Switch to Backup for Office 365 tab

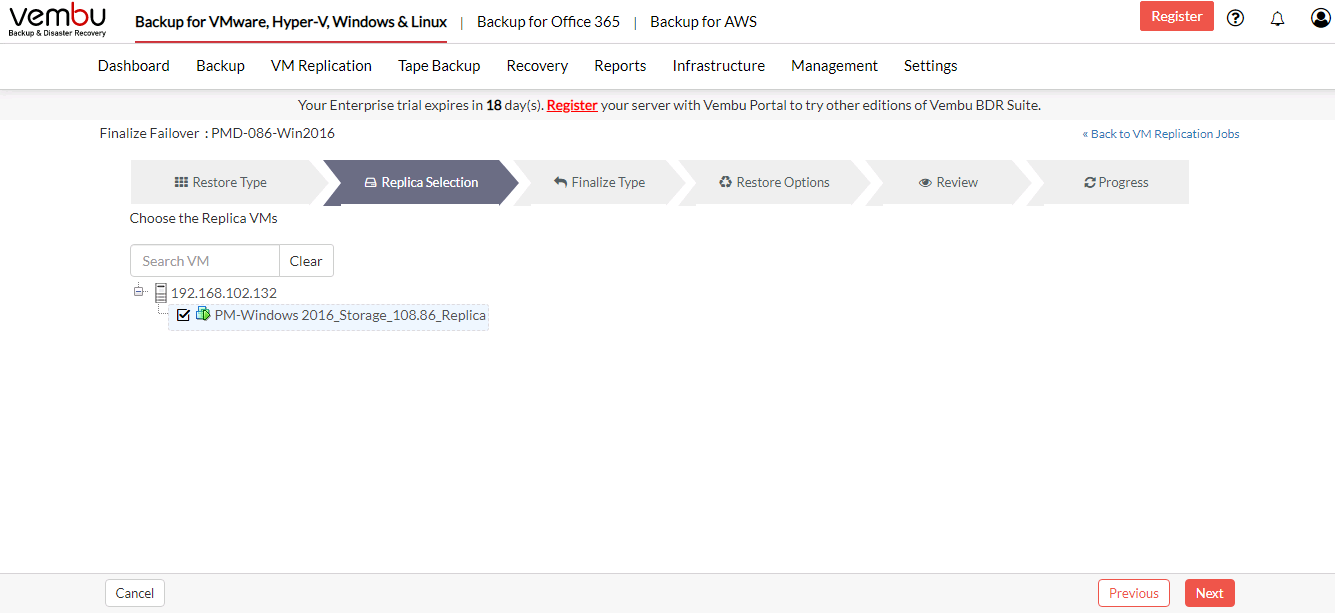pos(548,21)
